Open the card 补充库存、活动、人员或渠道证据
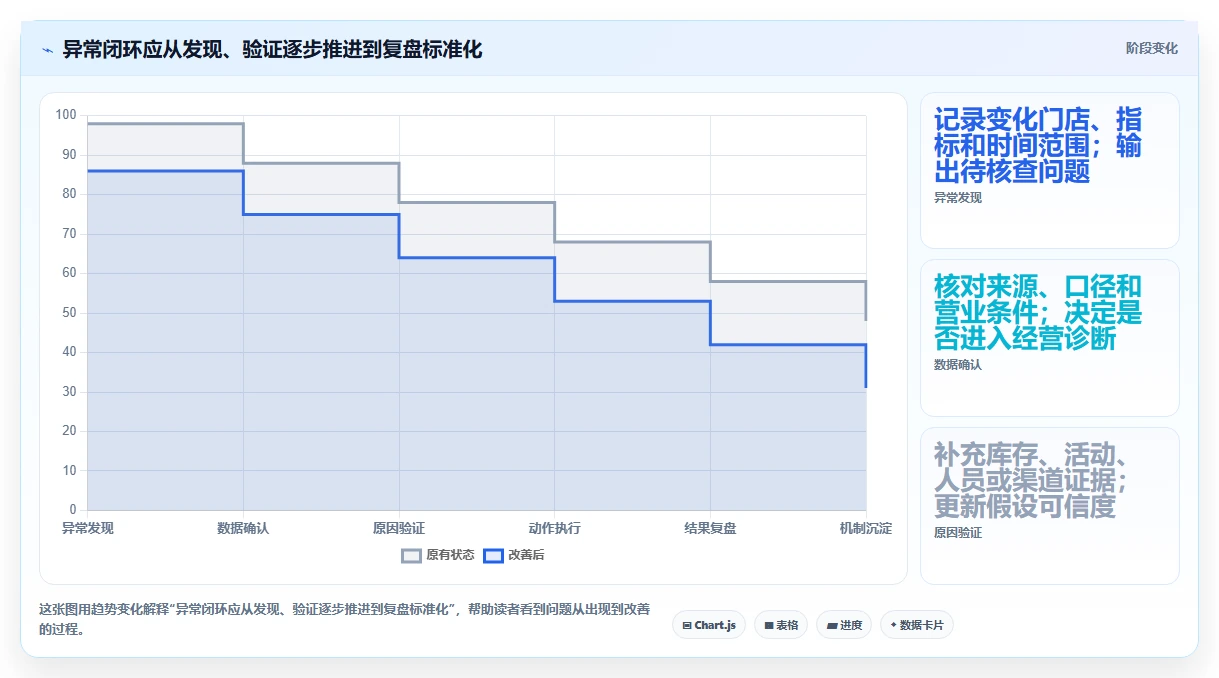This screenshot has height=678, width=1219. (1050, 506)
